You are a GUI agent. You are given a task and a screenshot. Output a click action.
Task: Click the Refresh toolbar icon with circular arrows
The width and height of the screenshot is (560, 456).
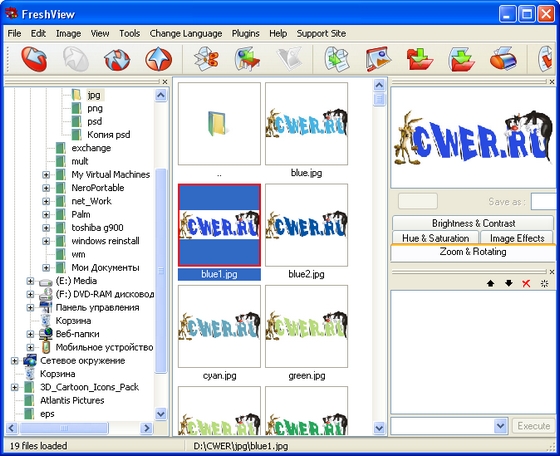coord(117,59)
